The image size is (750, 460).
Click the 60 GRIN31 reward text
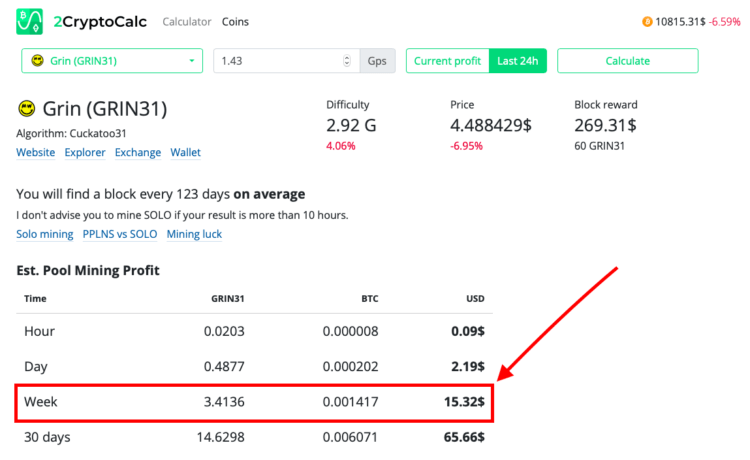click(x=599, y=146)
